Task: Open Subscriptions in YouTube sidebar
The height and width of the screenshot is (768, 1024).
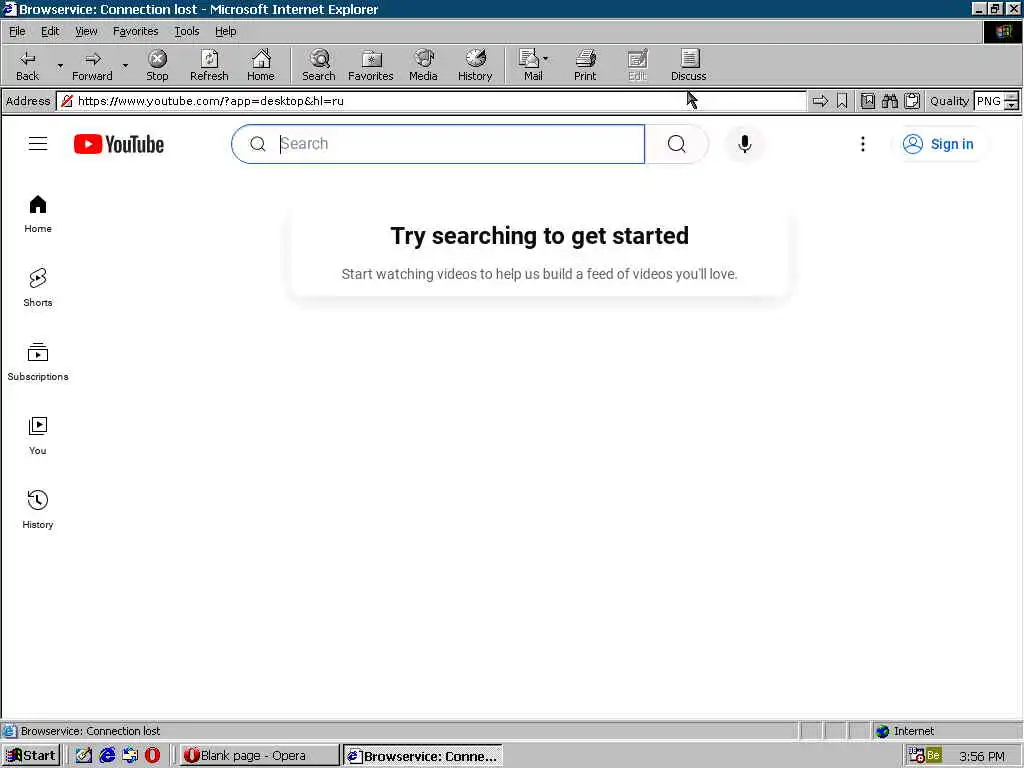Action: tap(38, 362)
